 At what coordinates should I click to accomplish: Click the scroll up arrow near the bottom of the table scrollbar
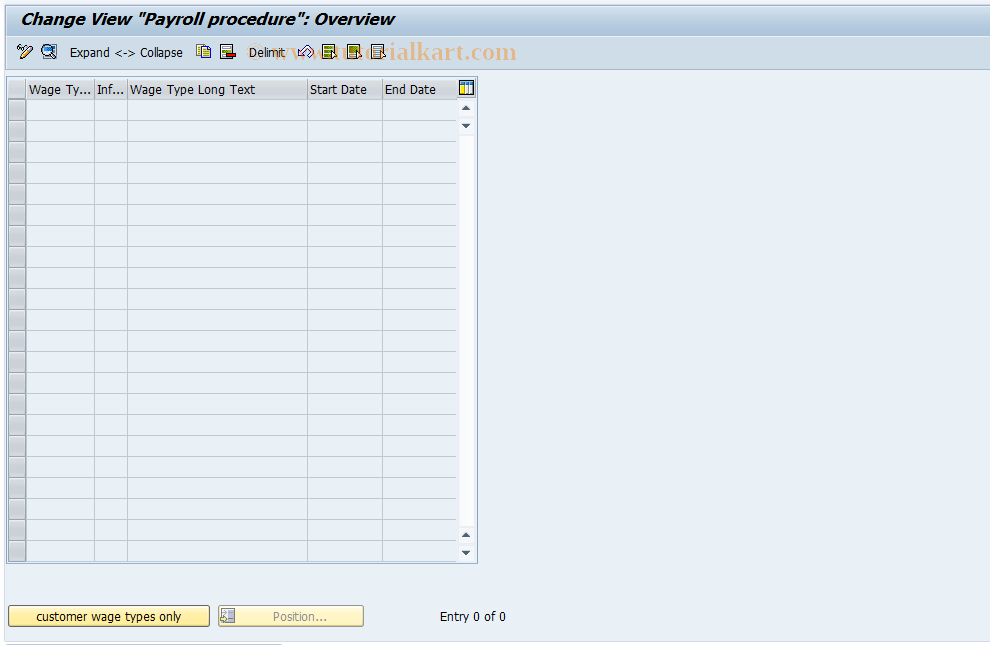466,535
